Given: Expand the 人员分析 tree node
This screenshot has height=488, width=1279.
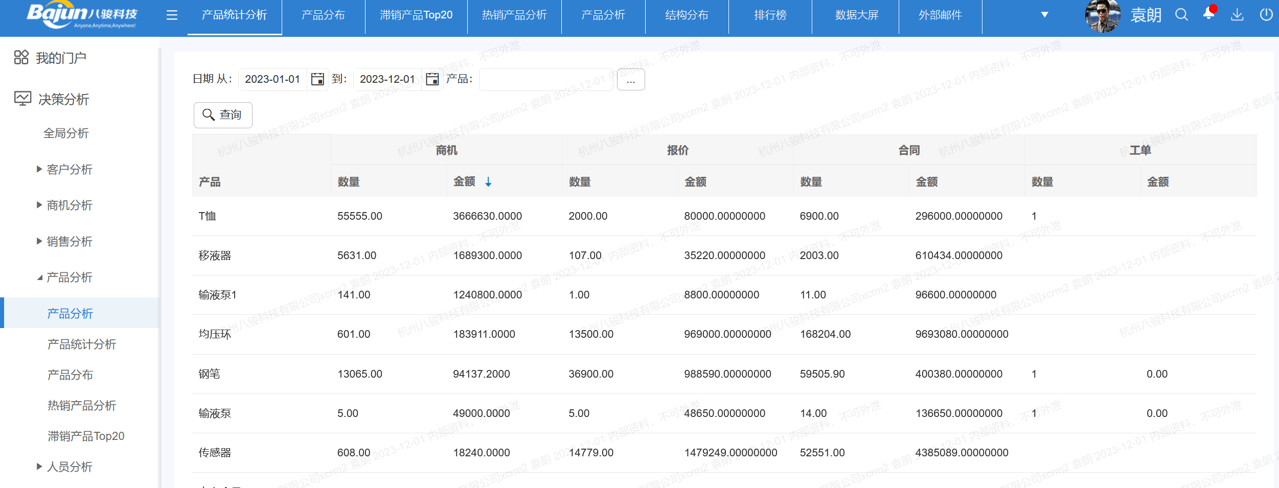Looking at the screenshot, I should (39, 467).
